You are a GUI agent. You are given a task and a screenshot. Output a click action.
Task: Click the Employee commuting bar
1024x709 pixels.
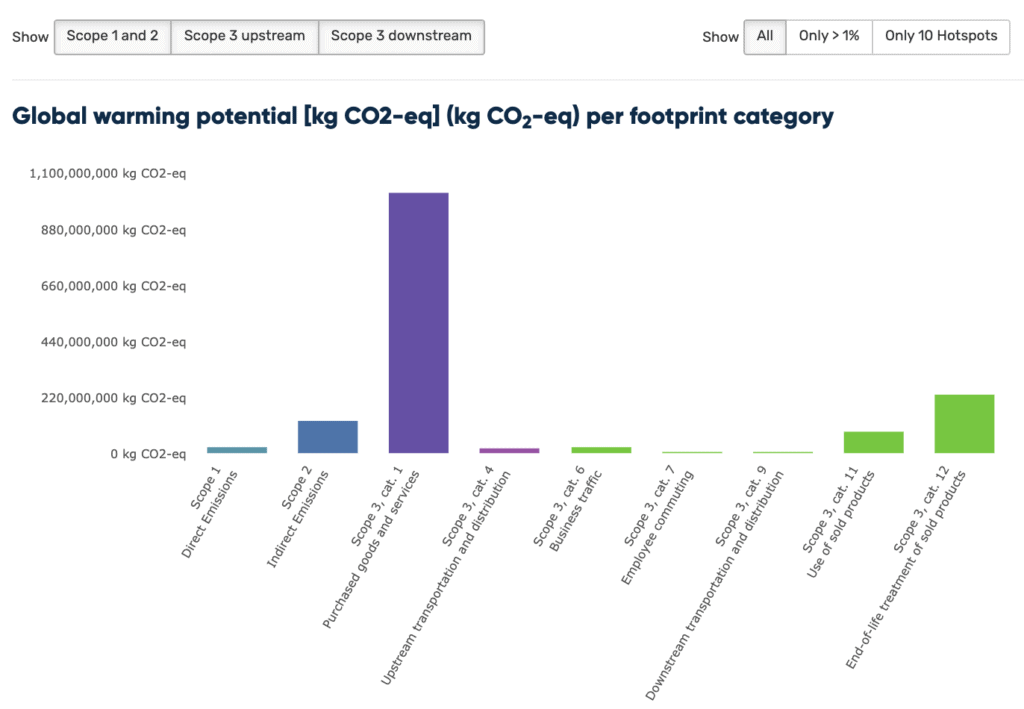[692, 452]
